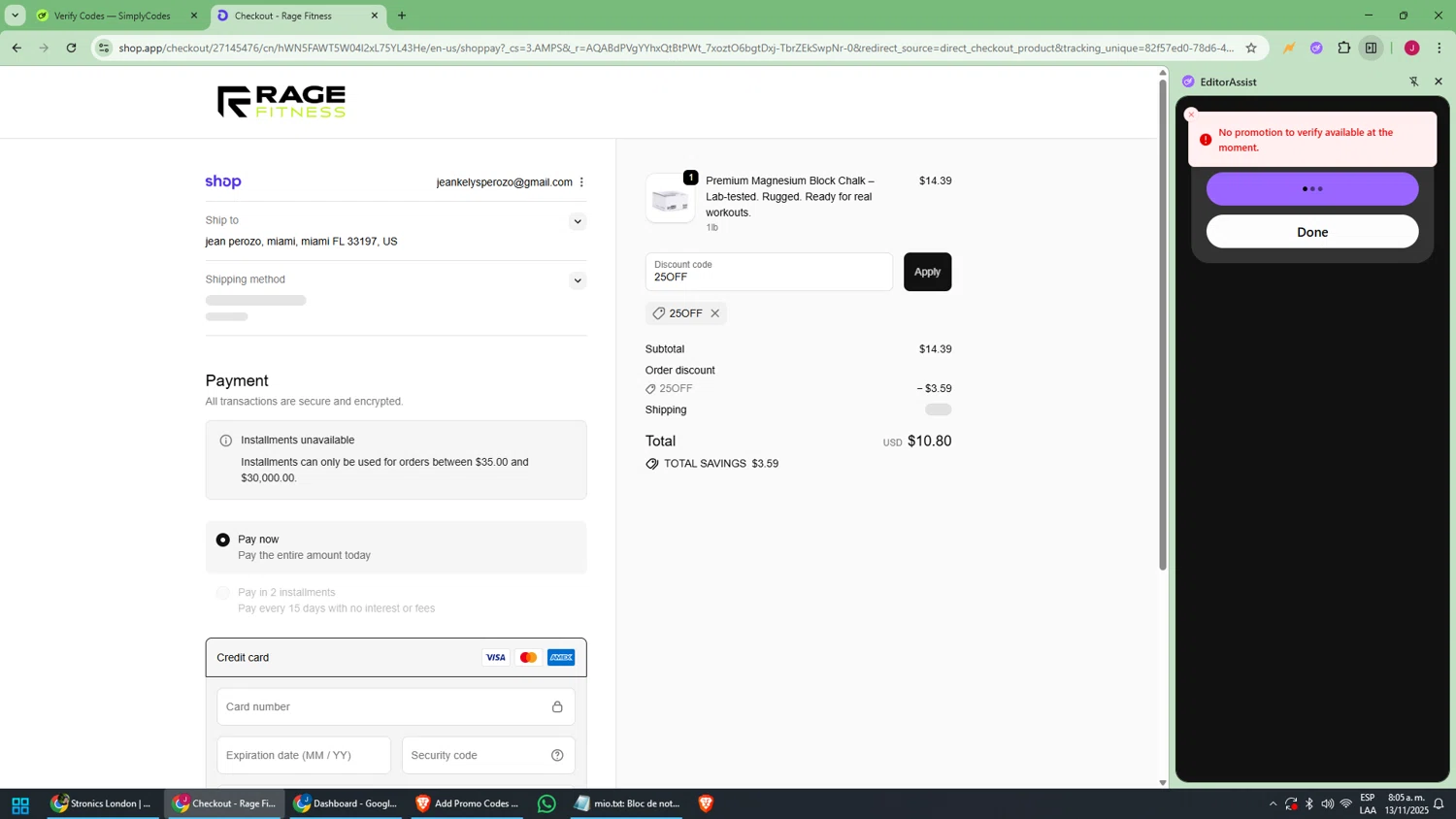Open Brave browser taskbar icon
This screenshot has width=1456, height=819.
(x=706, y=803)
